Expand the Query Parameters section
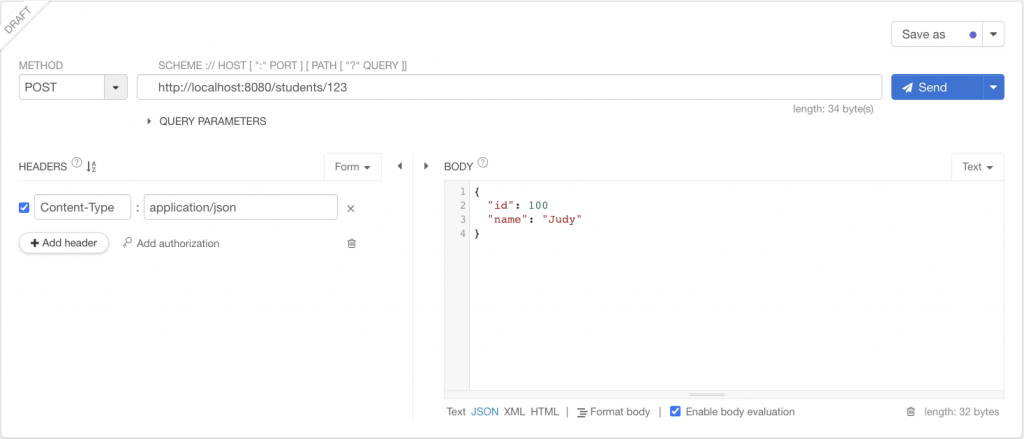The image size is (1024, 439). click(x=150, y=121)
